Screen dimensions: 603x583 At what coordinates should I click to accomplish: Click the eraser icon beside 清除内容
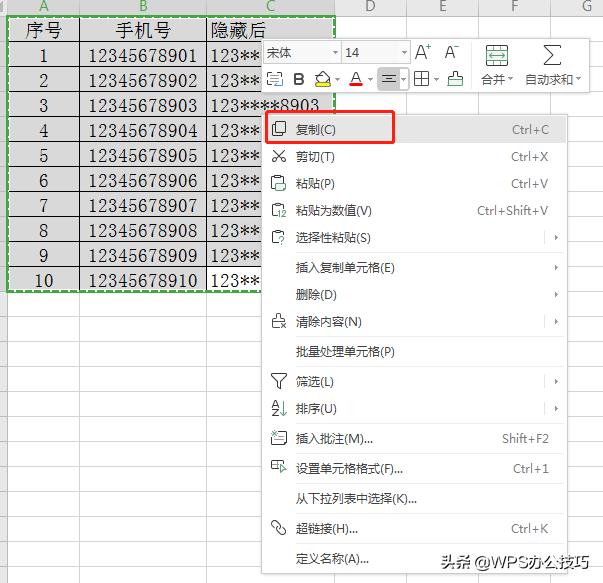[279, 321]
